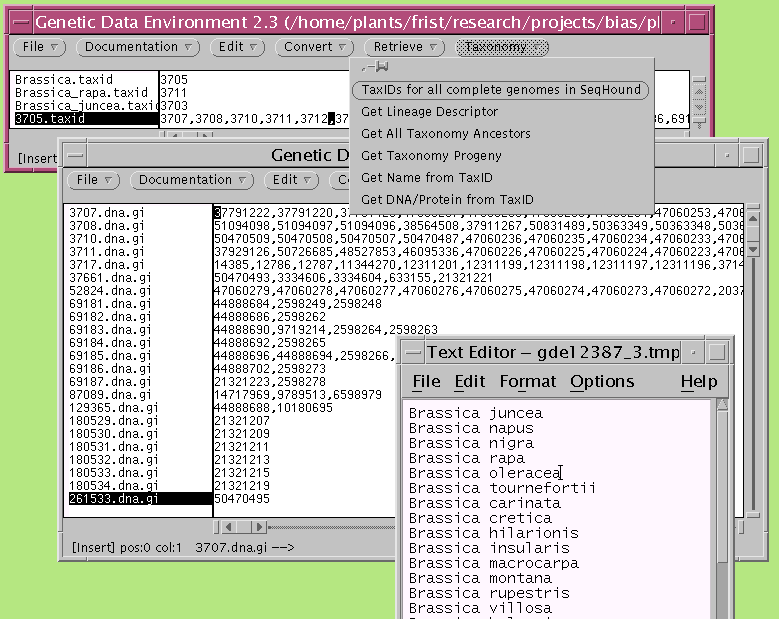Select Get DNA/Protein from TaxID
This screenshot has height=619, width=779.
[x=447, y=199]
